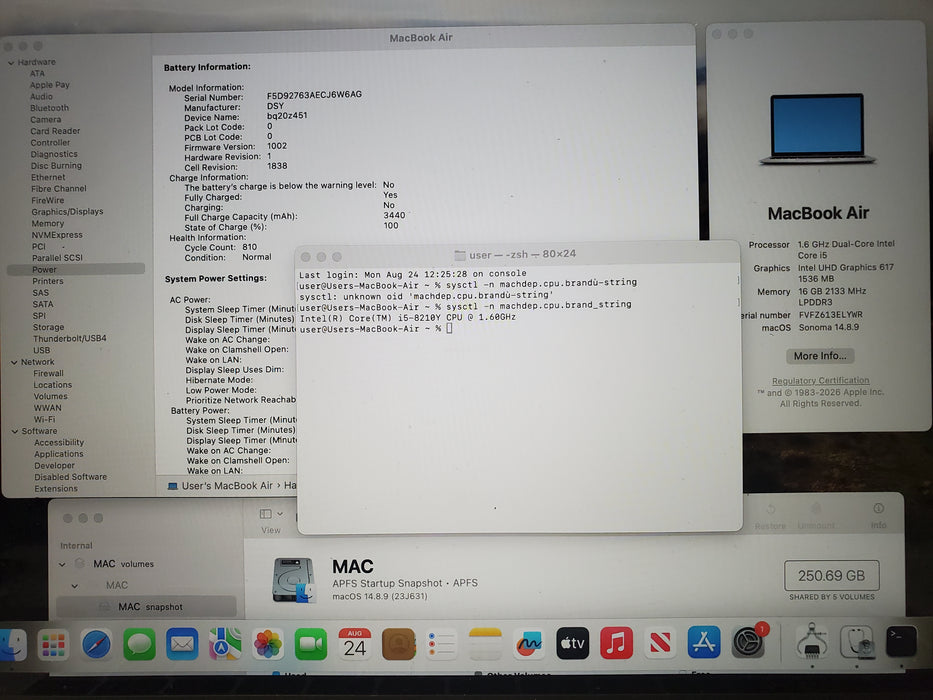933x700 pixels.
Task: Collapse the Network section in sidebar
Action: pos(14,362)
